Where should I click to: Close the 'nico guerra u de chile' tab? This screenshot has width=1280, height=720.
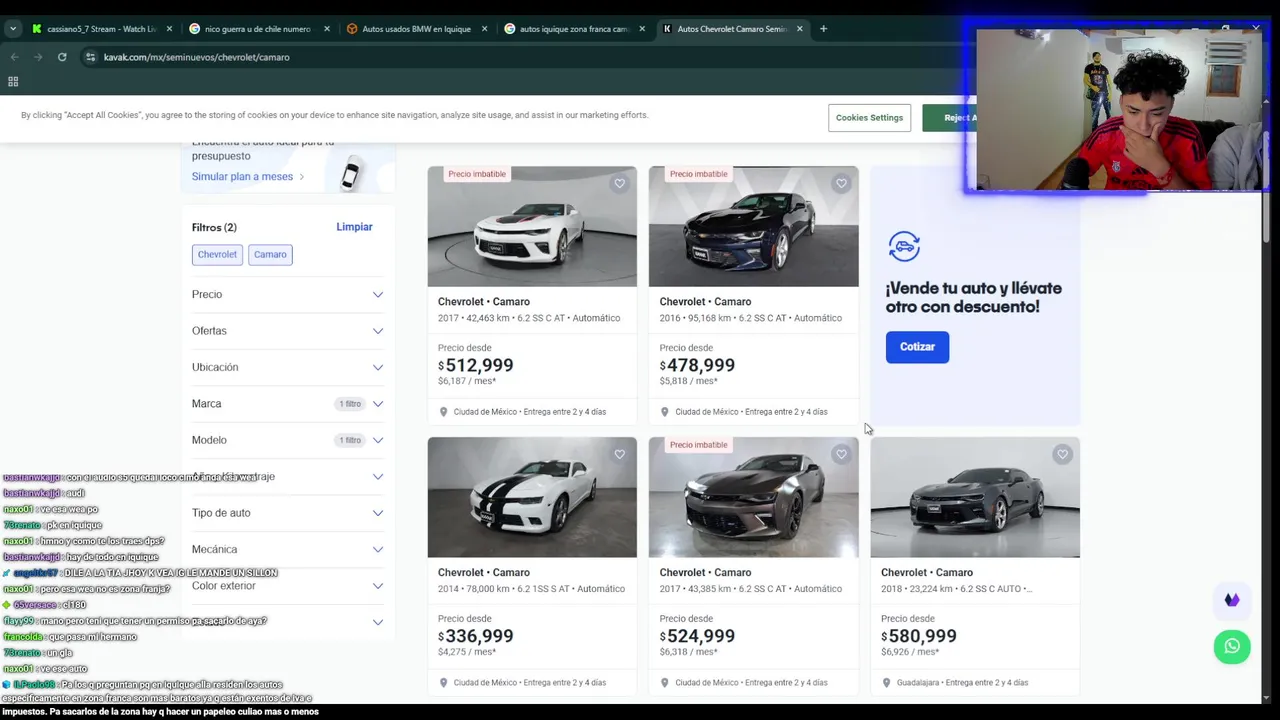(326, 29)
